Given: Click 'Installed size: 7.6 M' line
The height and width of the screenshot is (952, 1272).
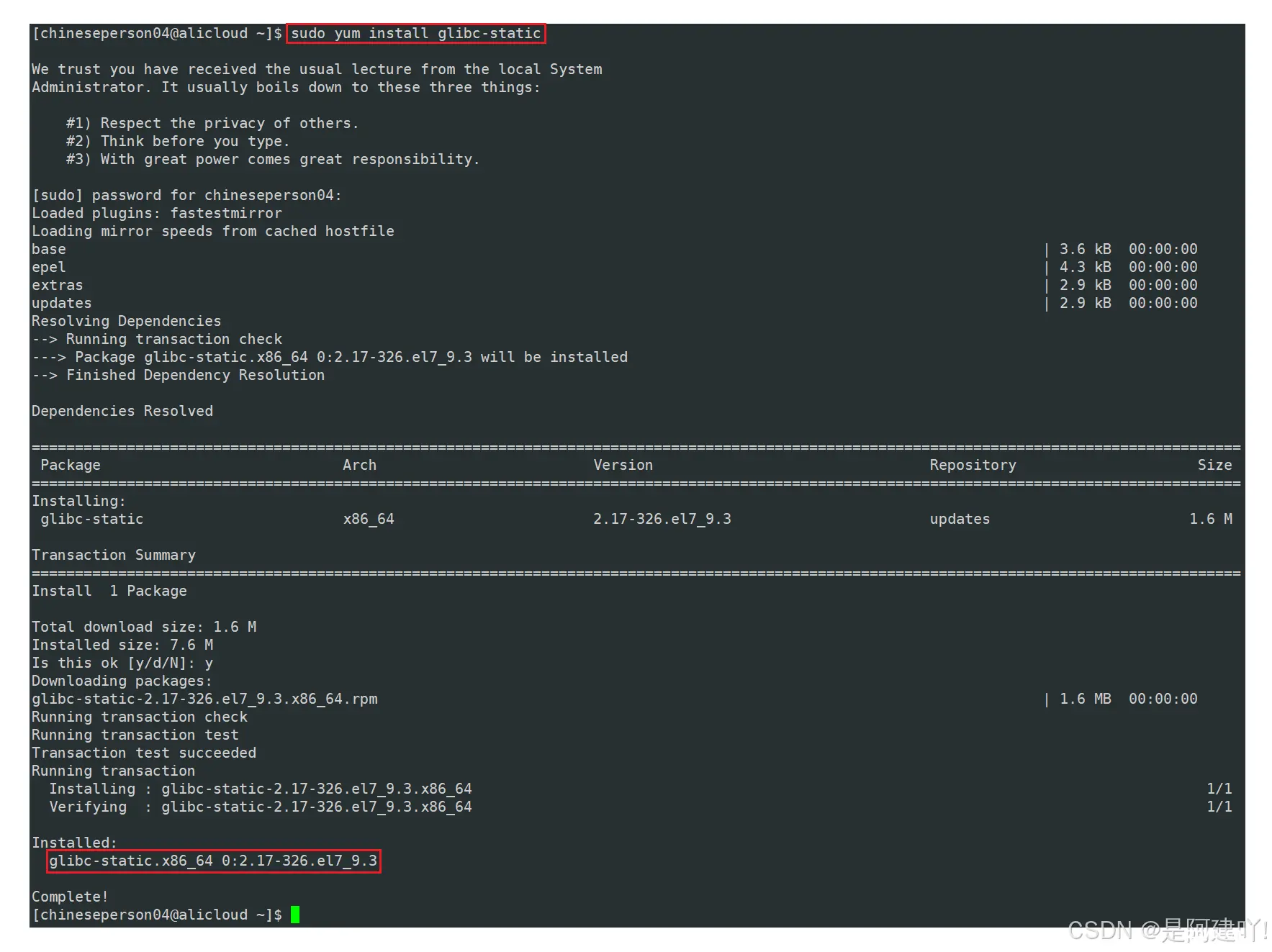Looking at the screenshot, I should point(122,645).
